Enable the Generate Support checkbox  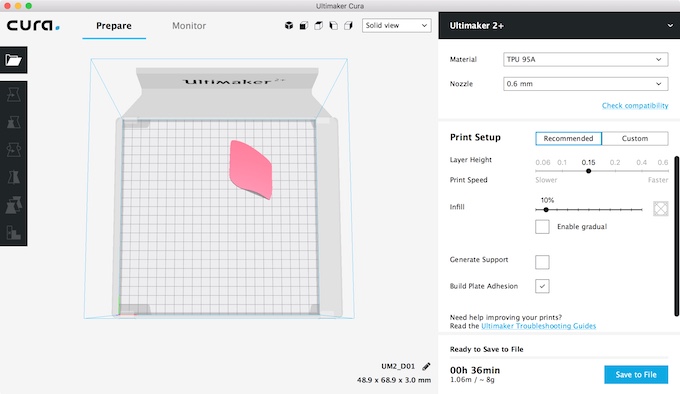point(542,262)
